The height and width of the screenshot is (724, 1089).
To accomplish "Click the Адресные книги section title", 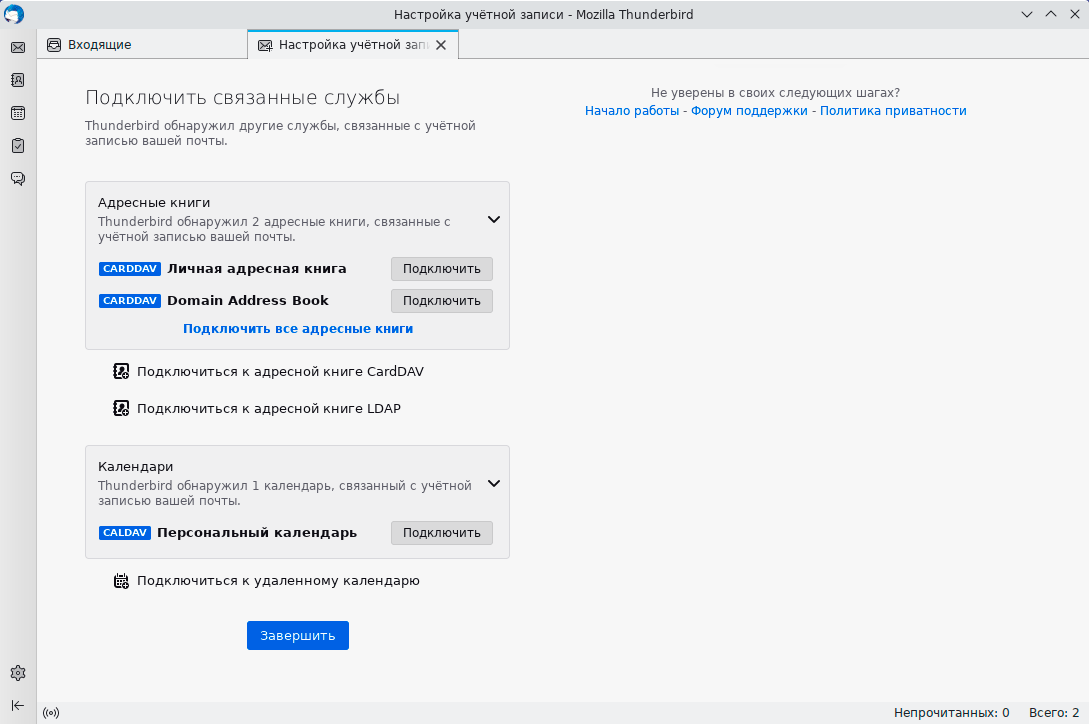I will [154, 203].
